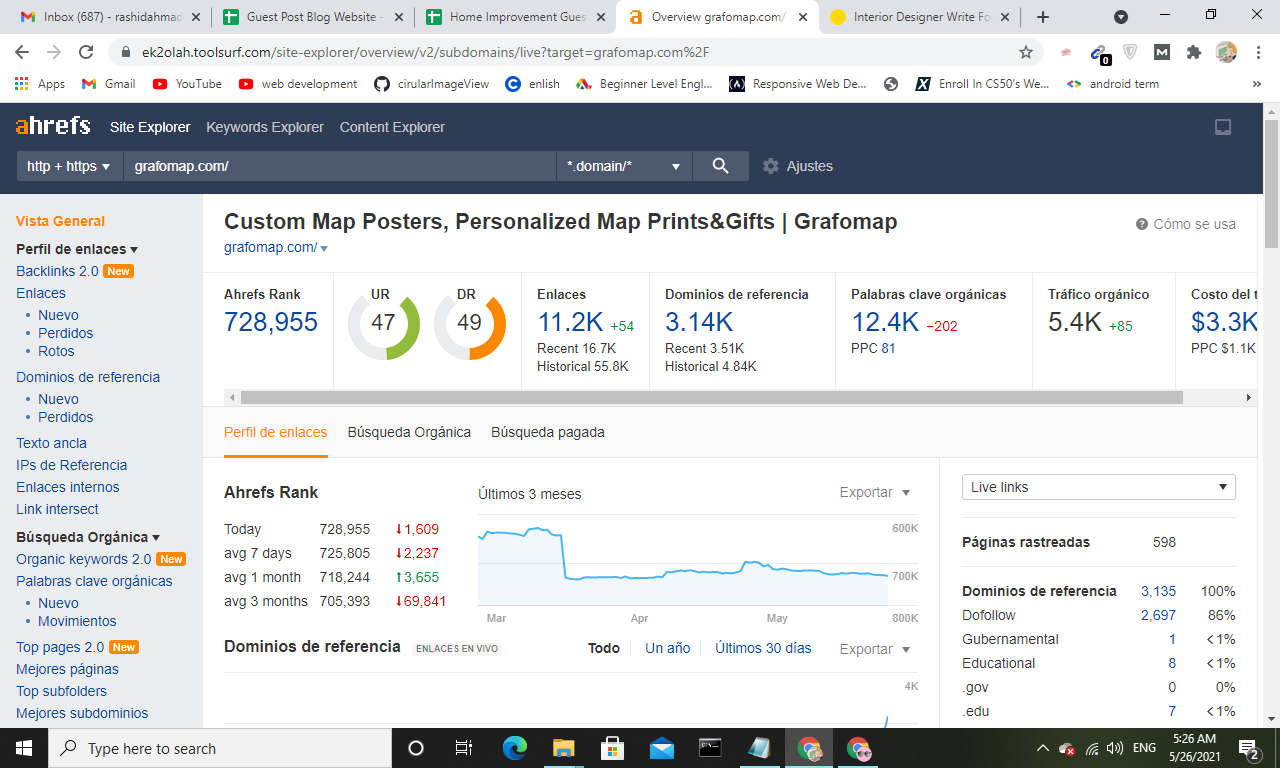Open the Chrome three-dot menu
The height and width of the screenshot is (768, 1280).
tap(1257, 52)
